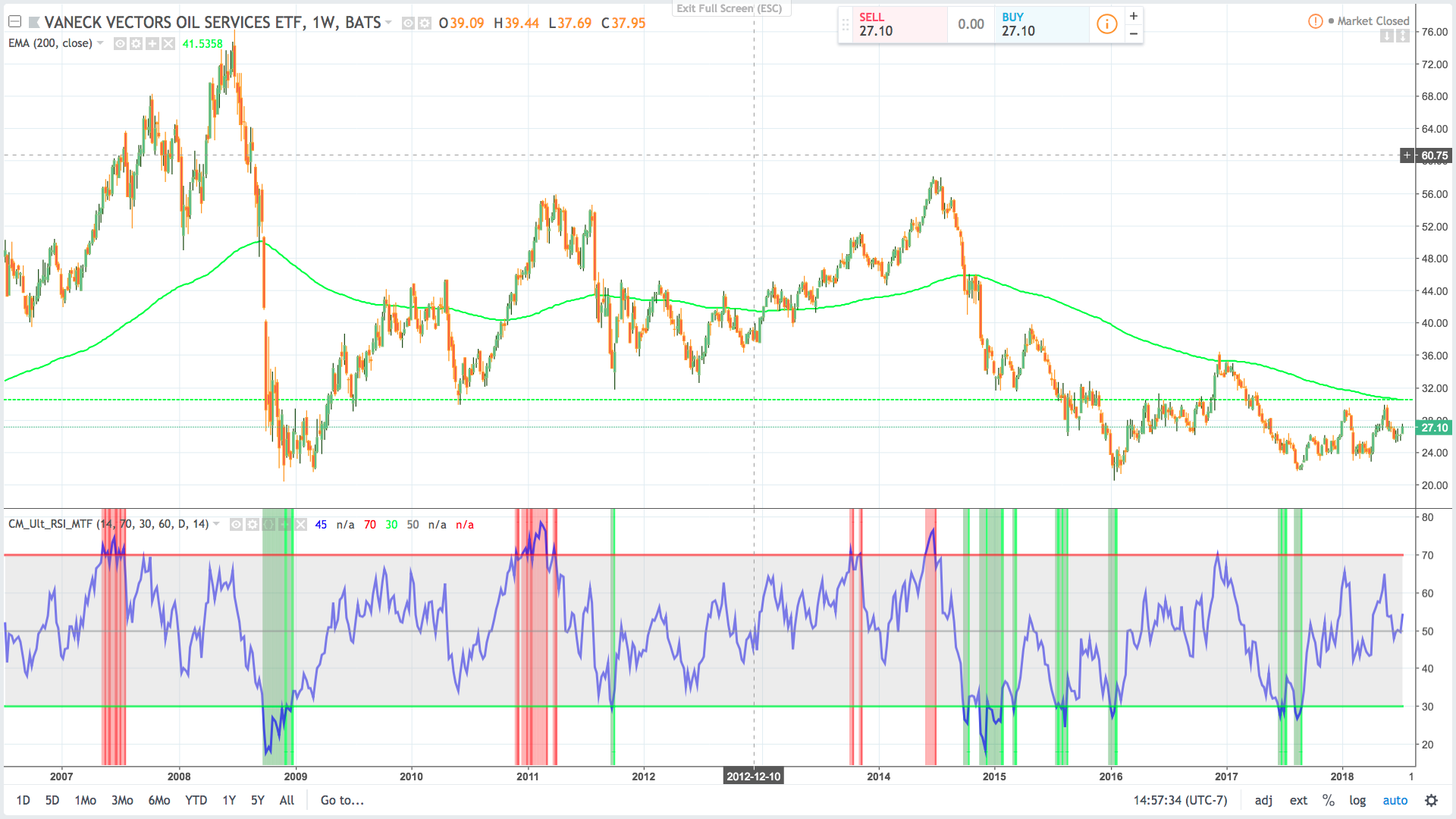Viewport: 1456px width, 819px height.
Task: Click the SELL 27.10 button
Action: tap(899, 24)
